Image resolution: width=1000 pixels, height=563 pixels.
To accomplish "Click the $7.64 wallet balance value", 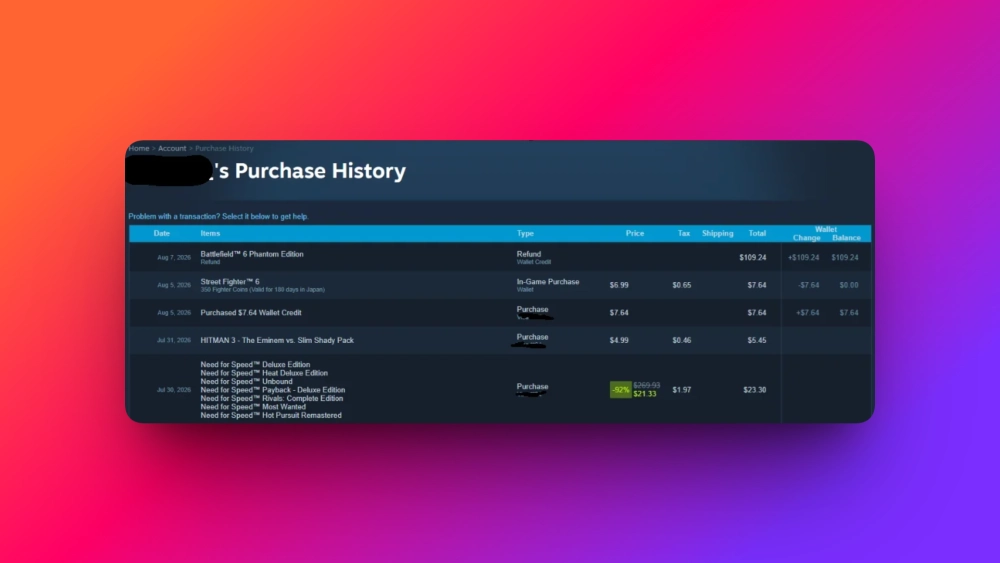I will click(x=849, y=312).
